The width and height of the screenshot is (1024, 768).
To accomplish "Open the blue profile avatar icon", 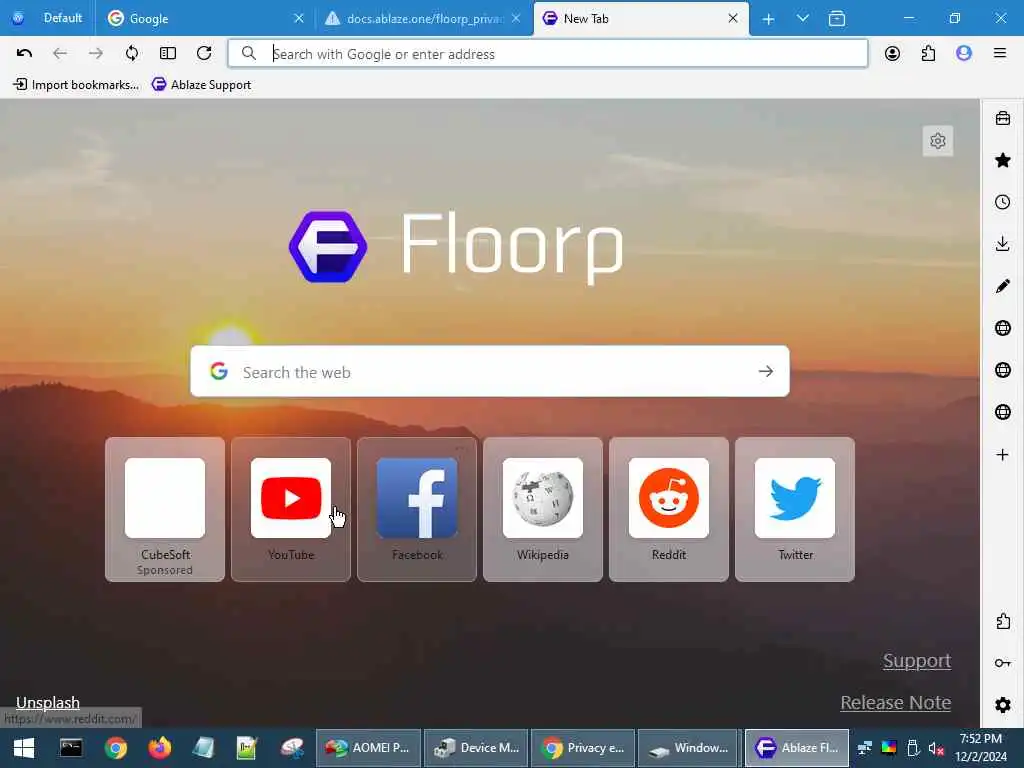I will 964,54.
